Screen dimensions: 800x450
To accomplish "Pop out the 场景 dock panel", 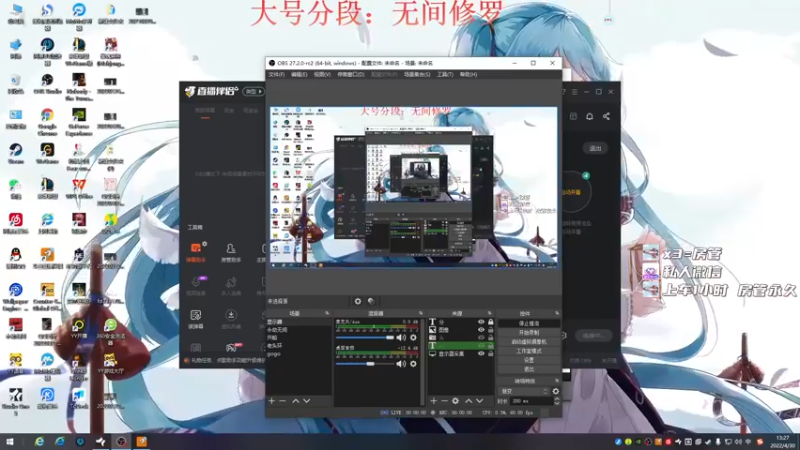I will [327, 313].
